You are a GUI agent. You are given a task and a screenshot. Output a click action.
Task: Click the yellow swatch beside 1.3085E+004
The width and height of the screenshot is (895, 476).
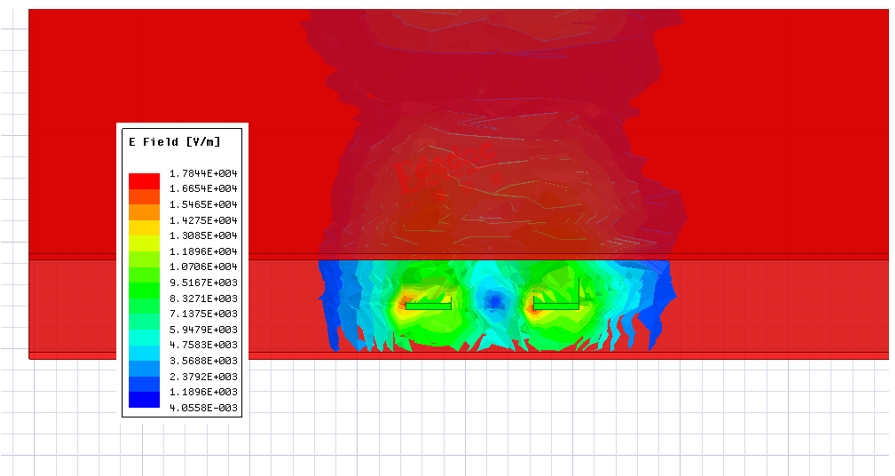(x=144, y=236)
